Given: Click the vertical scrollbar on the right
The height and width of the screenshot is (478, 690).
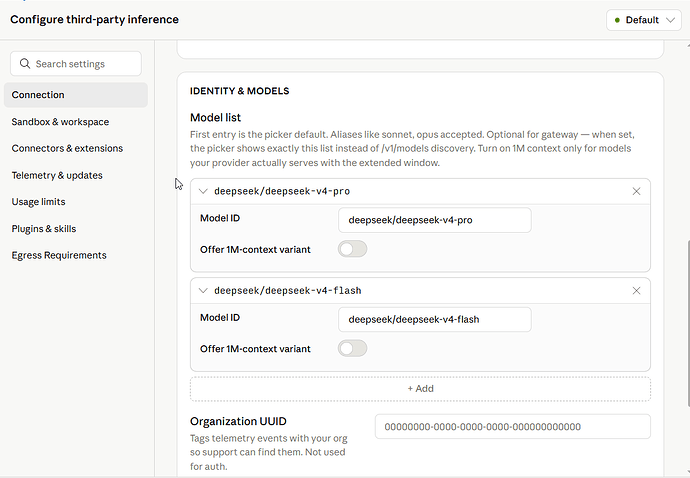Looking at the screenshot, I should pos(687,324).
